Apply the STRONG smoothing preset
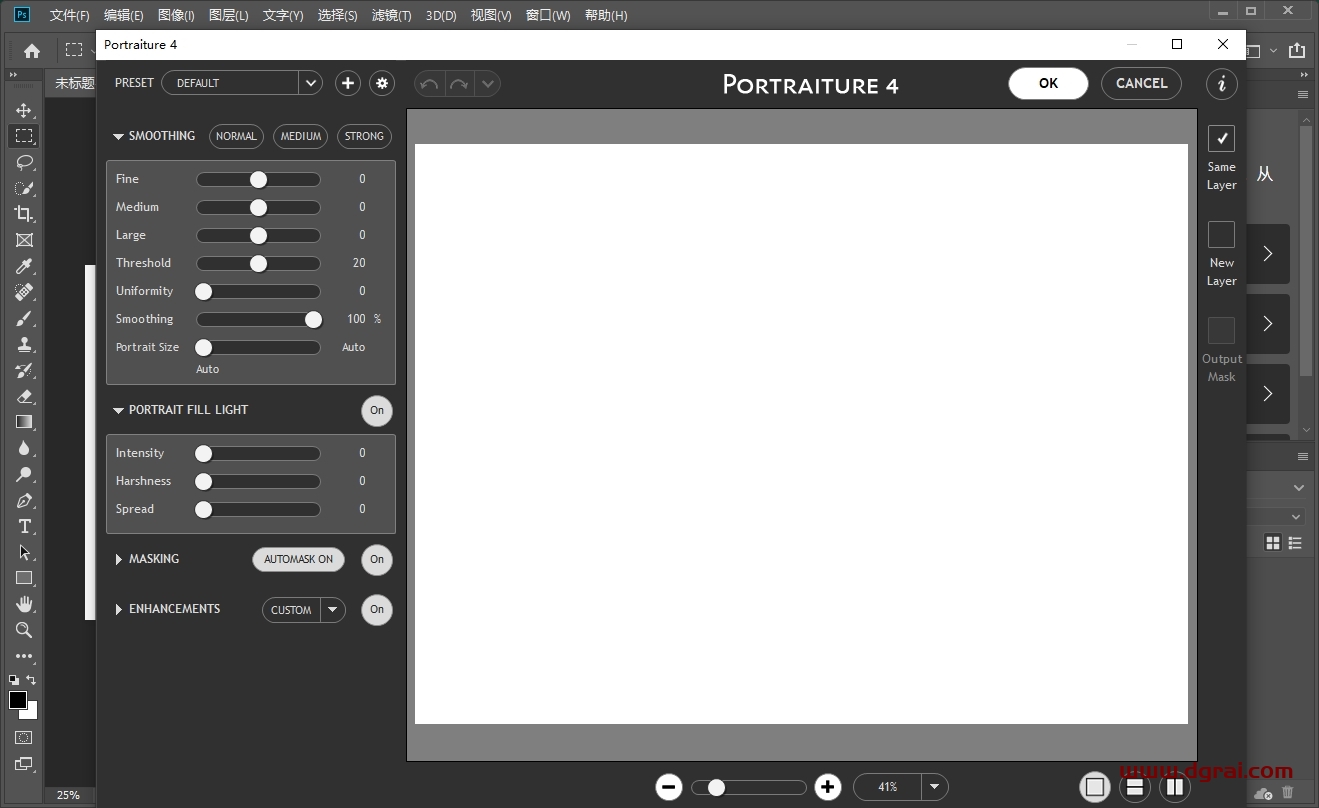 pos(364,137)
